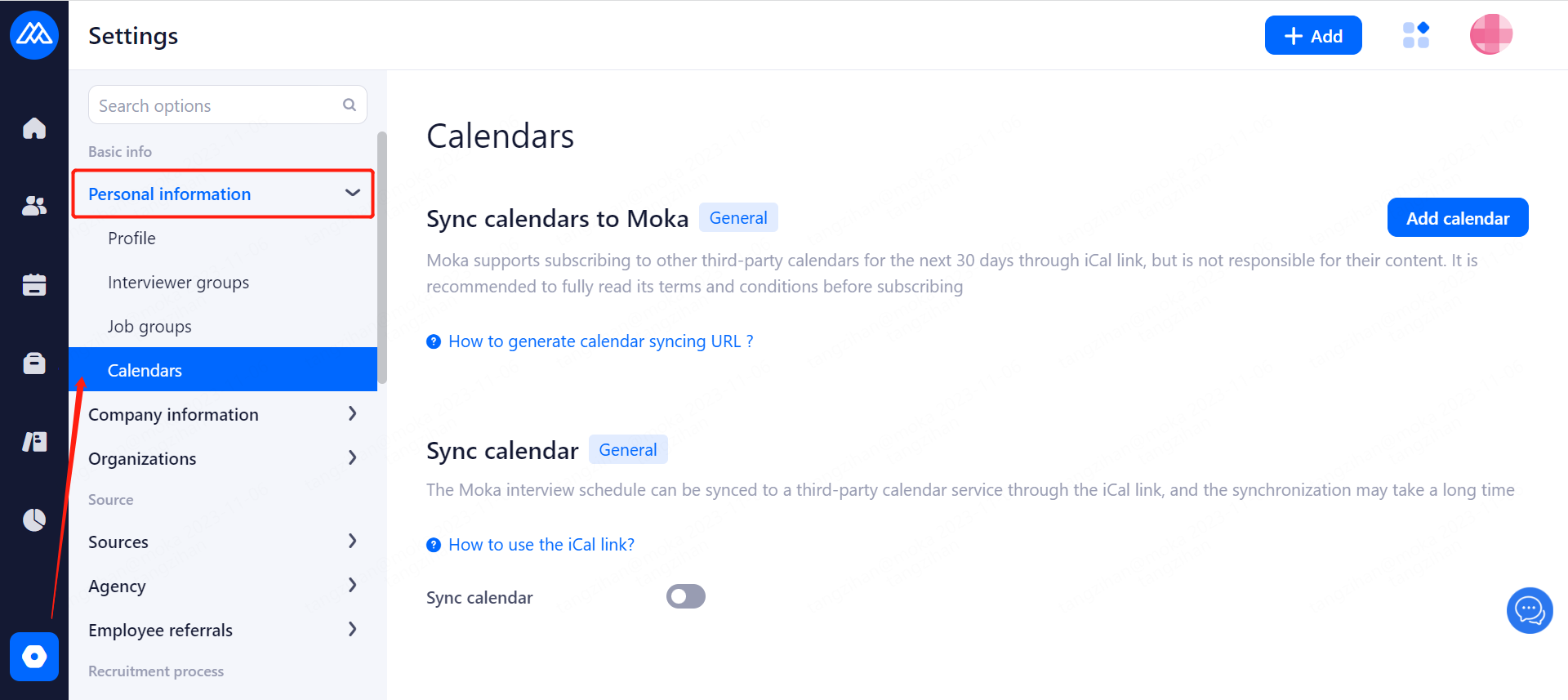1568x700 pixels.
Task: Enable the Sync calendar toggle
Action: coord(685,596)
